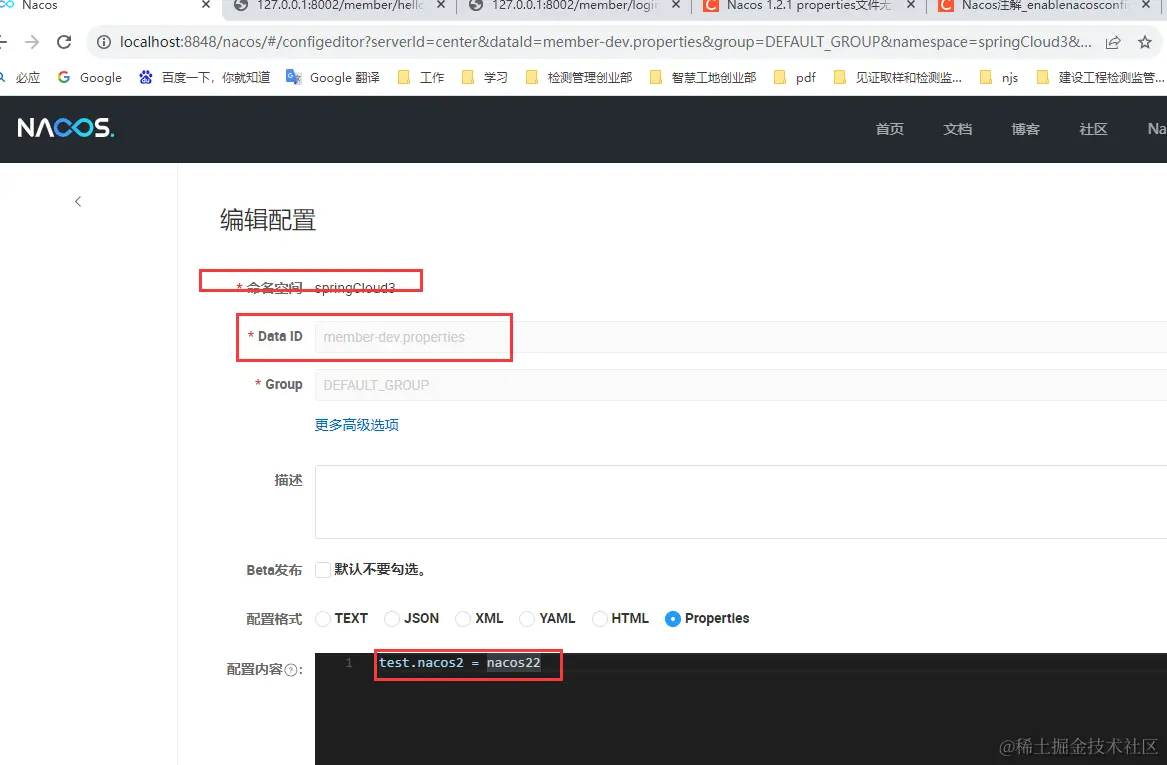1167x765 pixels.
Task: Bookmark this page with the star icon
Action: (x=1145, y=42)
